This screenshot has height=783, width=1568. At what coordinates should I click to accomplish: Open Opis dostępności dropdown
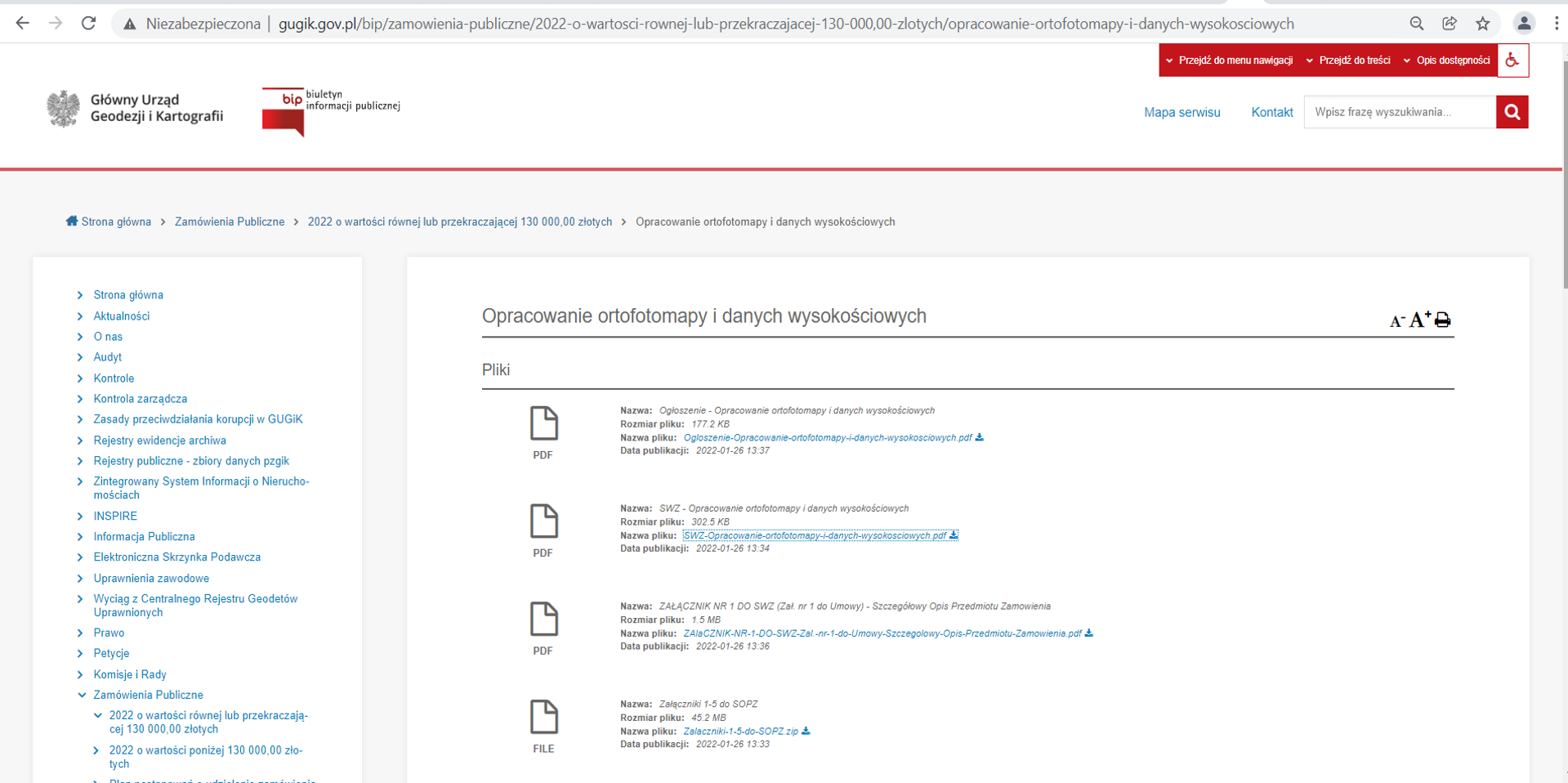(1446, 60)
